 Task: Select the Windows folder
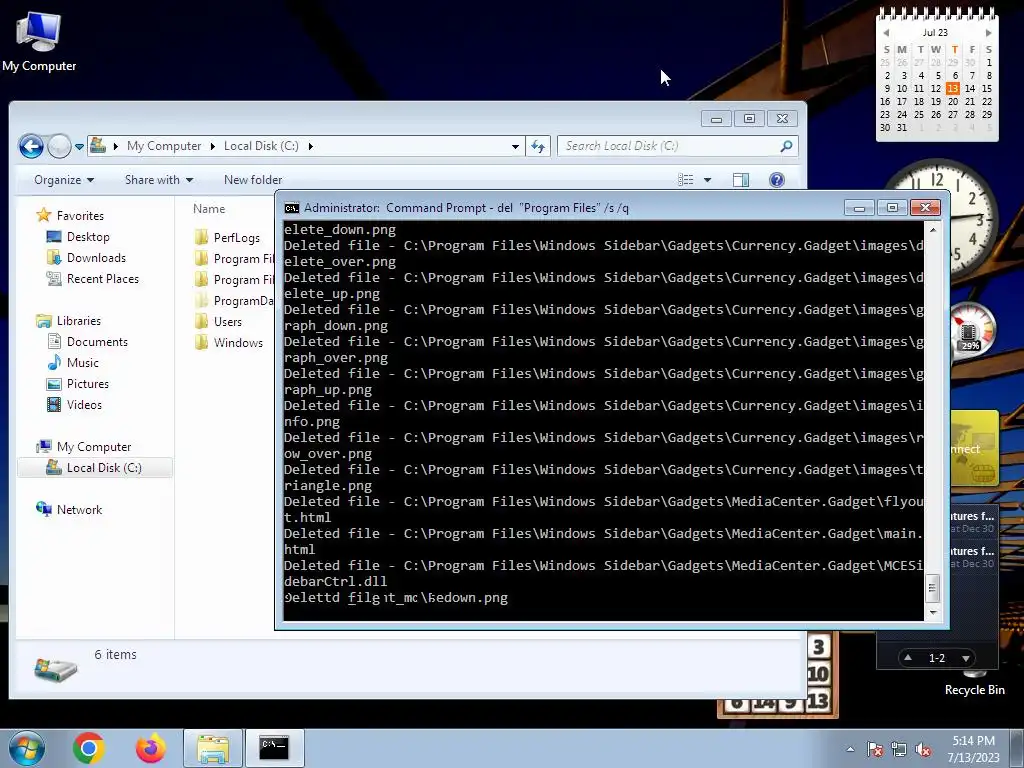click(229, 342)
